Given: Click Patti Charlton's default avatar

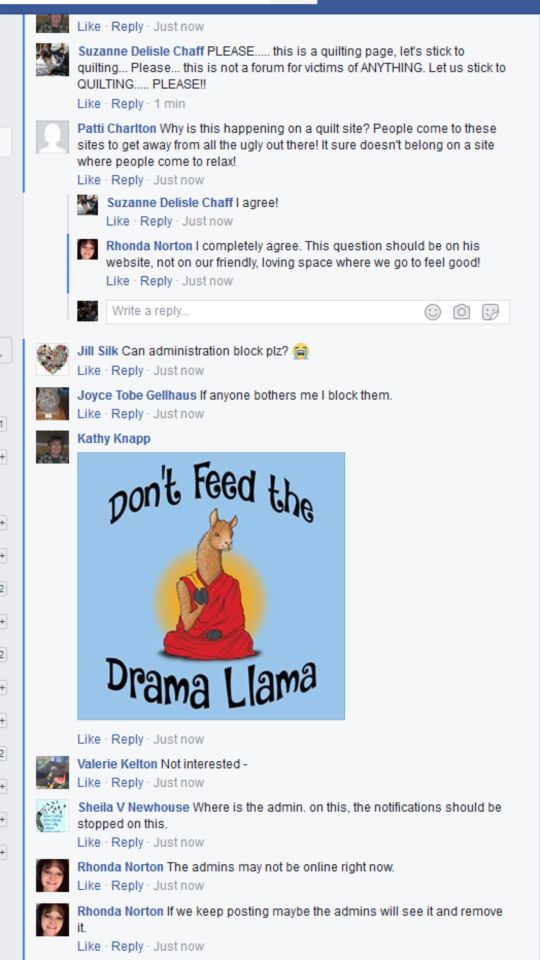Looking at the screenshot, I should (52, 137).
